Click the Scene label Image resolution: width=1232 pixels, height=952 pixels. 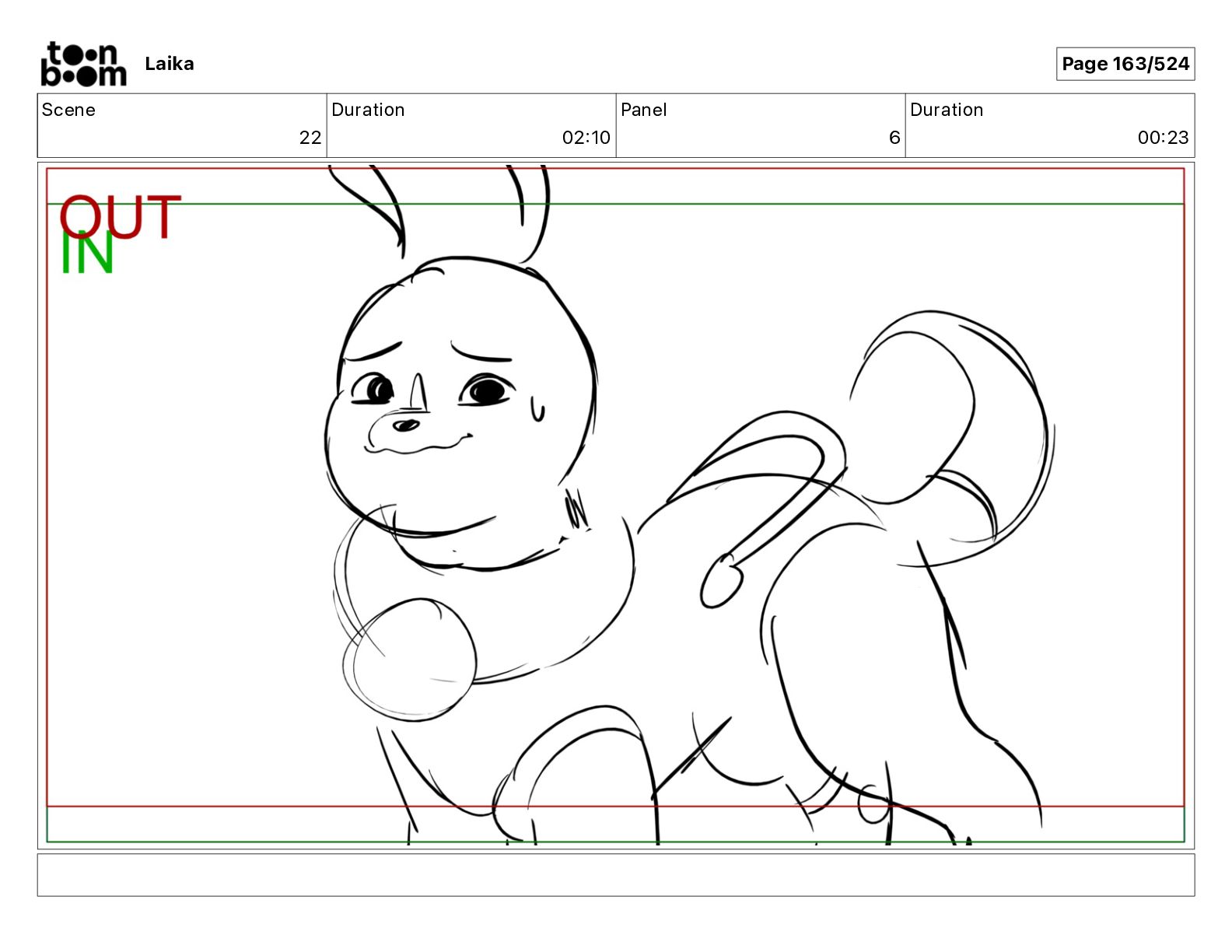pyautogui.click(x=68, y=110)
